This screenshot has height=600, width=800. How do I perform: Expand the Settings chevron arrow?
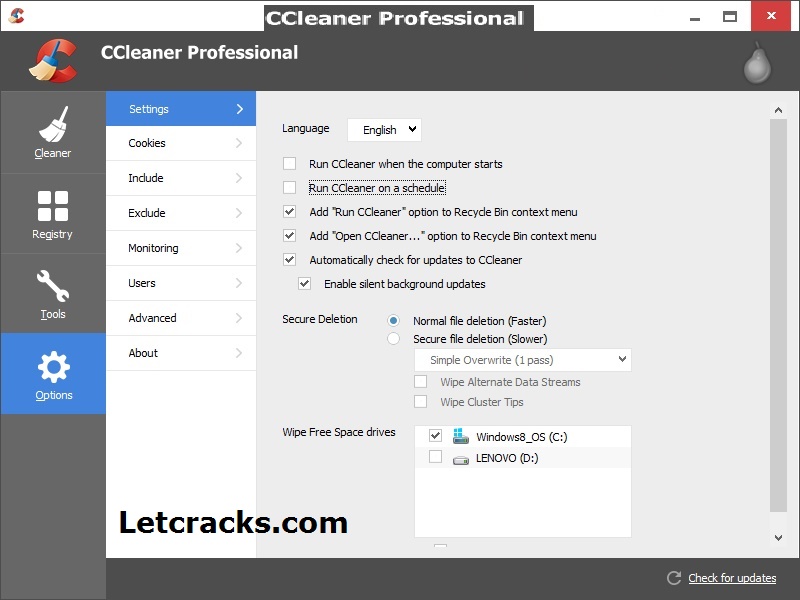(240, 109)
